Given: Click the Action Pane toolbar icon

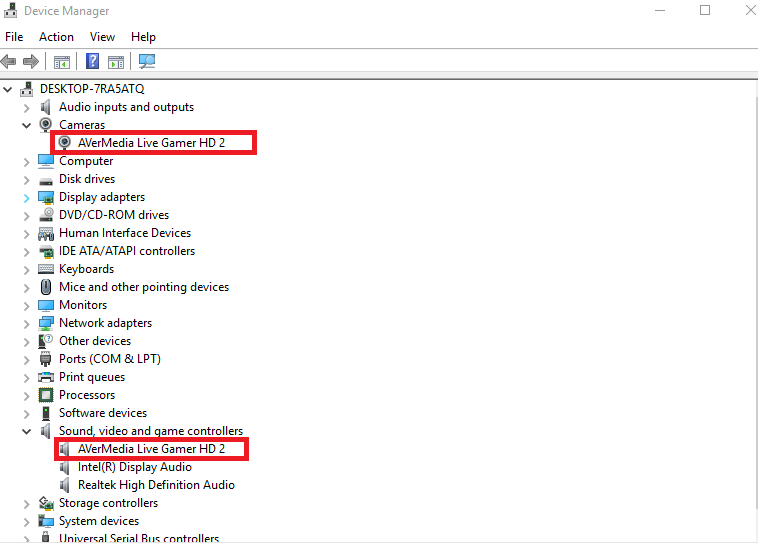Looking at the screenshot, I should click(116, 62).
